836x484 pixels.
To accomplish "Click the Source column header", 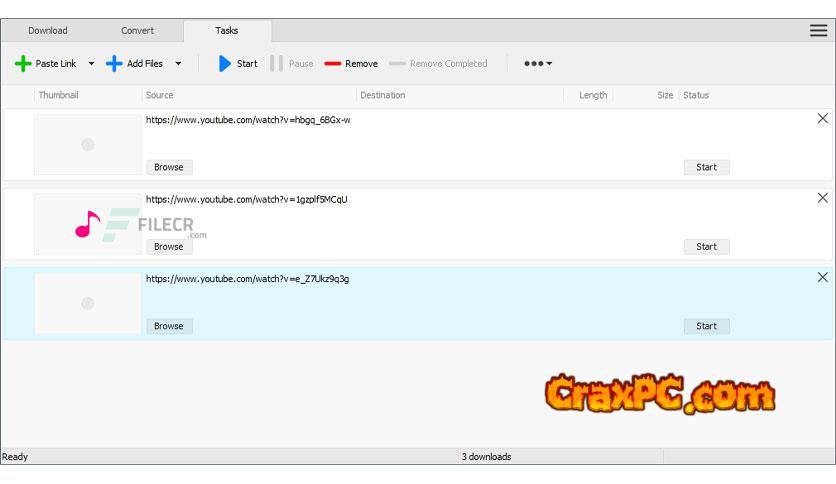I will tap(160, 95).
